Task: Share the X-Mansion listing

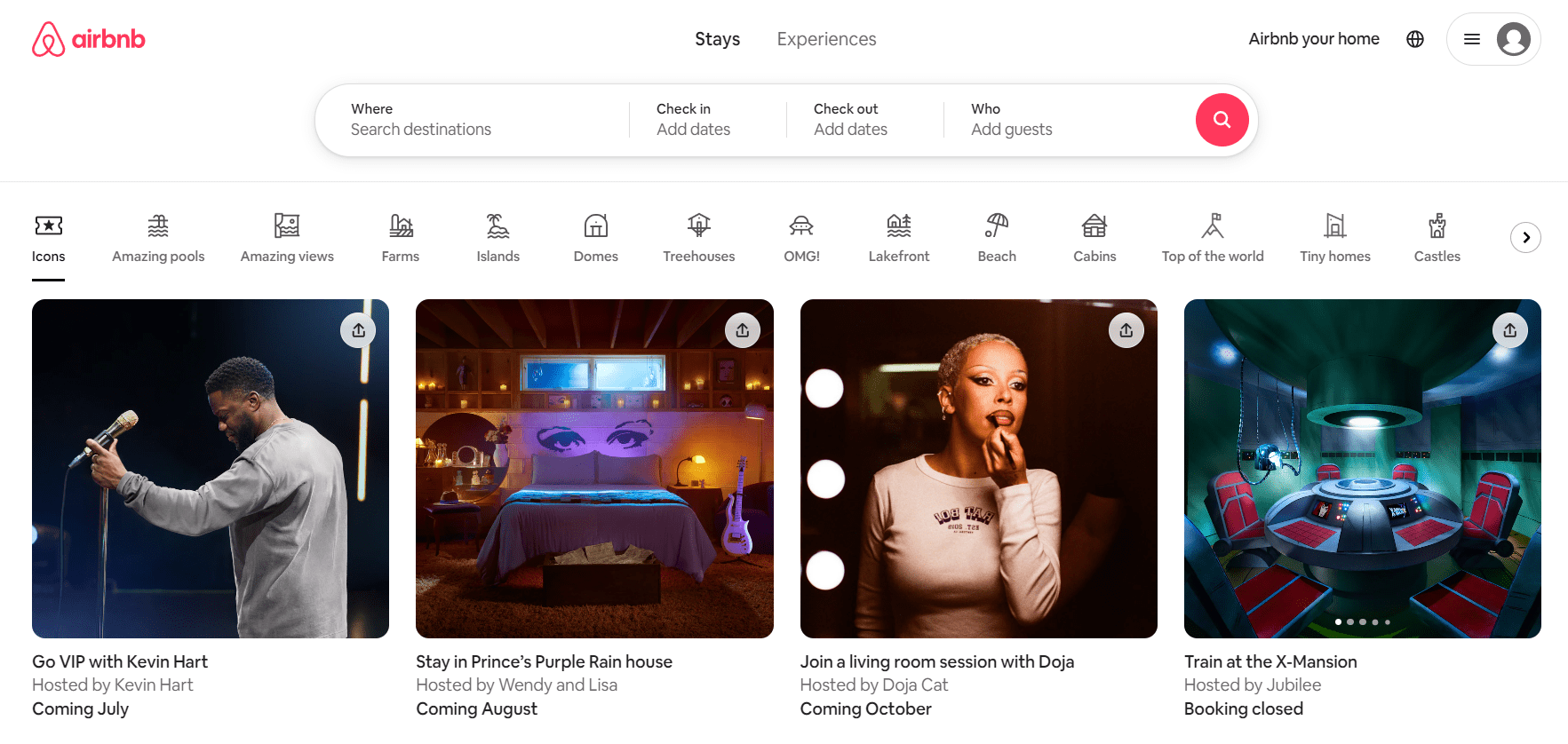Action: 1509,330
